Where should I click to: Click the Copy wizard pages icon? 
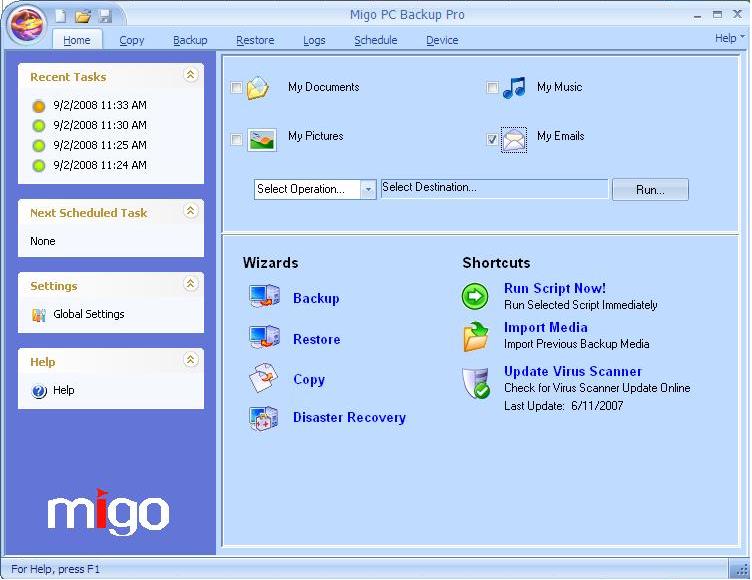(263, 378)
